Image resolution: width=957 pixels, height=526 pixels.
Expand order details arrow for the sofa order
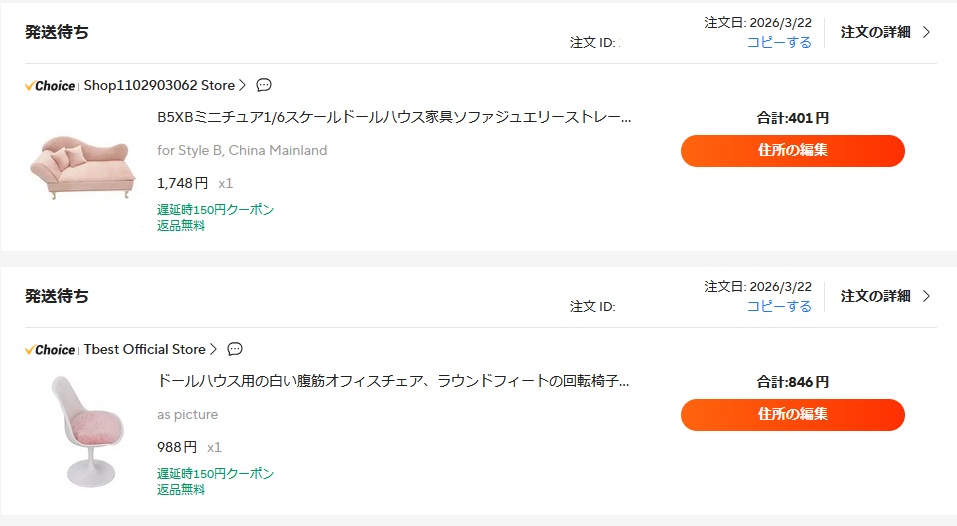coord(926,32)
